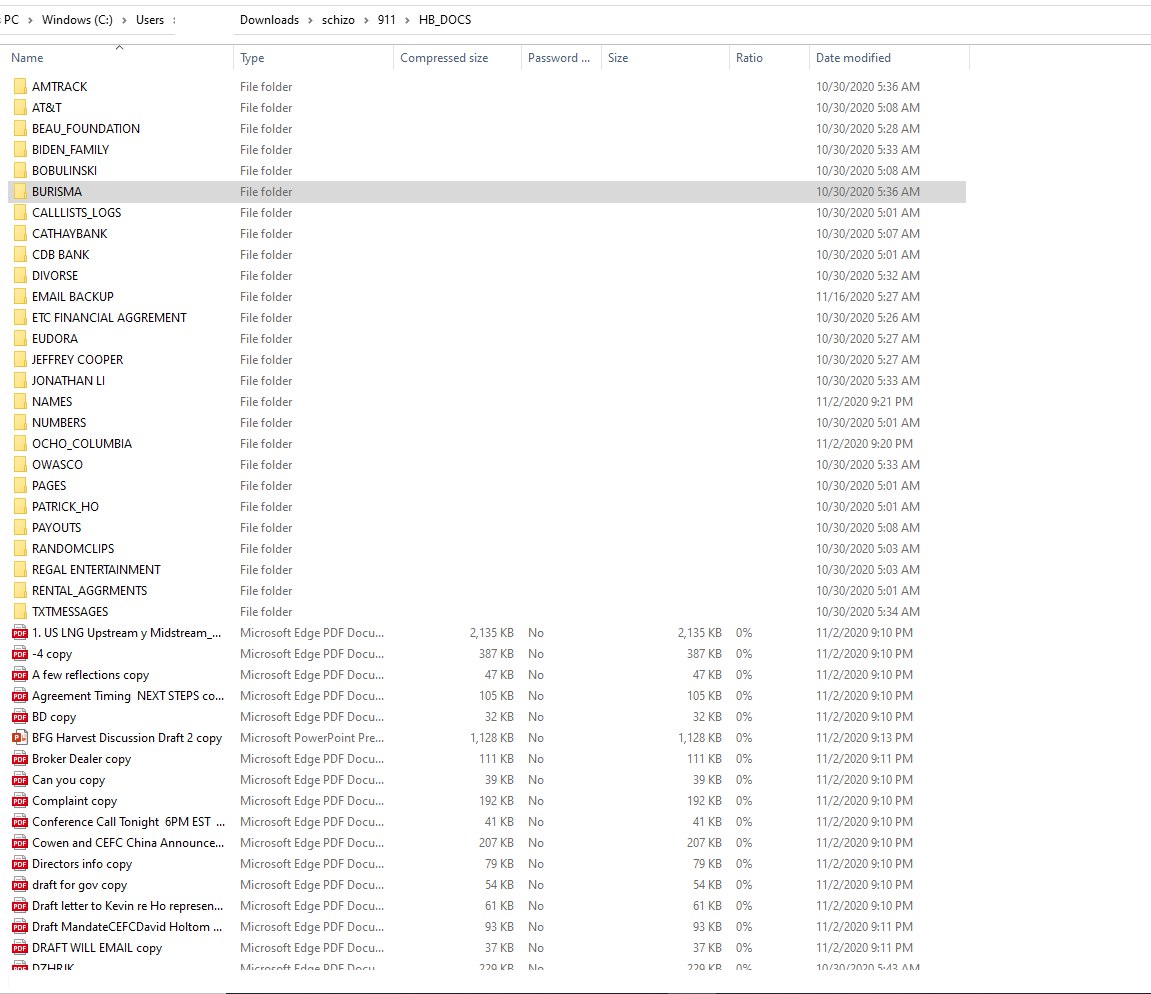Click the OWASCO folder icon
The width and height of the screenshot is (1151, 994).
[20, 465]
